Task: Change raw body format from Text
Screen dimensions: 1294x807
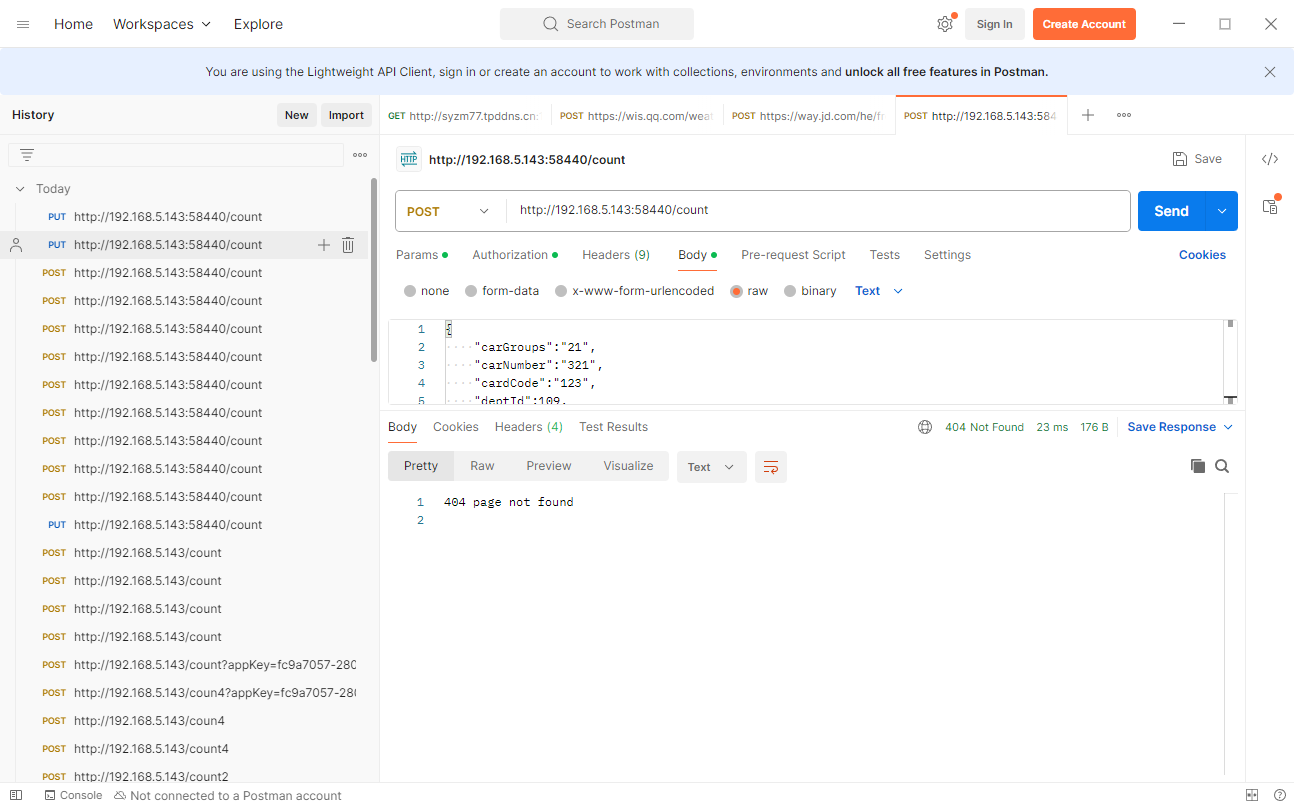Action: tap(879, 291)
